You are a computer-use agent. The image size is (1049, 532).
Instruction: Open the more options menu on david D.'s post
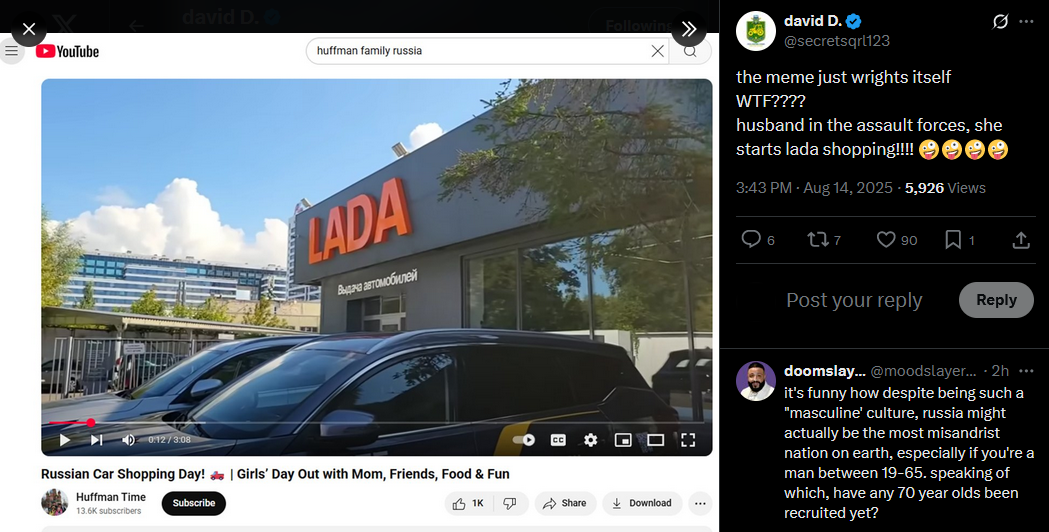tap(1026, 21)
